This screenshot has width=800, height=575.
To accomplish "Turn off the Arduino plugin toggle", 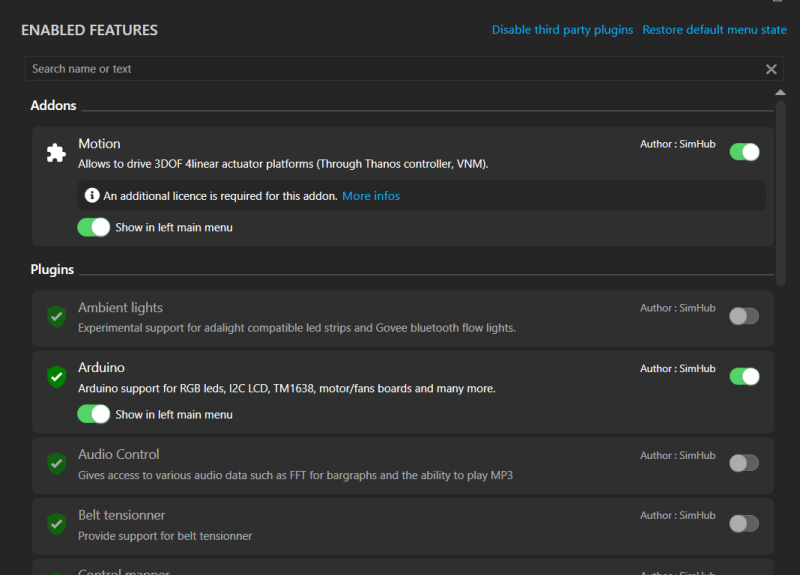I will (744, 376).
